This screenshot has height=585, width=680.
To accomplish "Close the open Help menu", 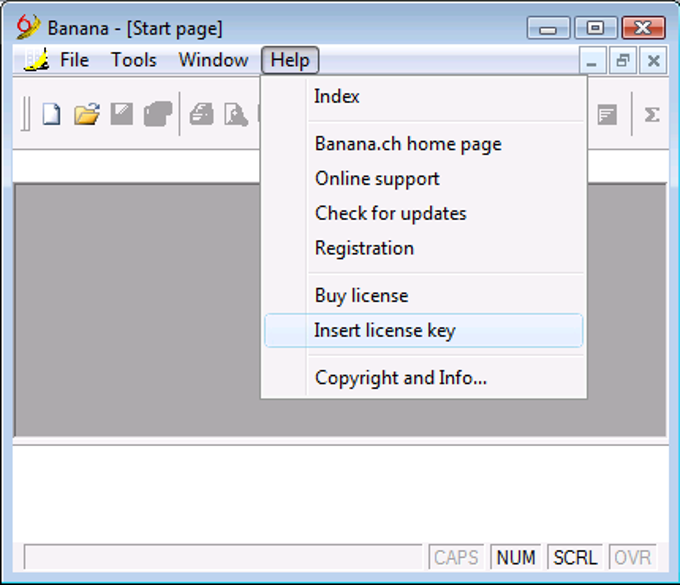I will 290,60.
